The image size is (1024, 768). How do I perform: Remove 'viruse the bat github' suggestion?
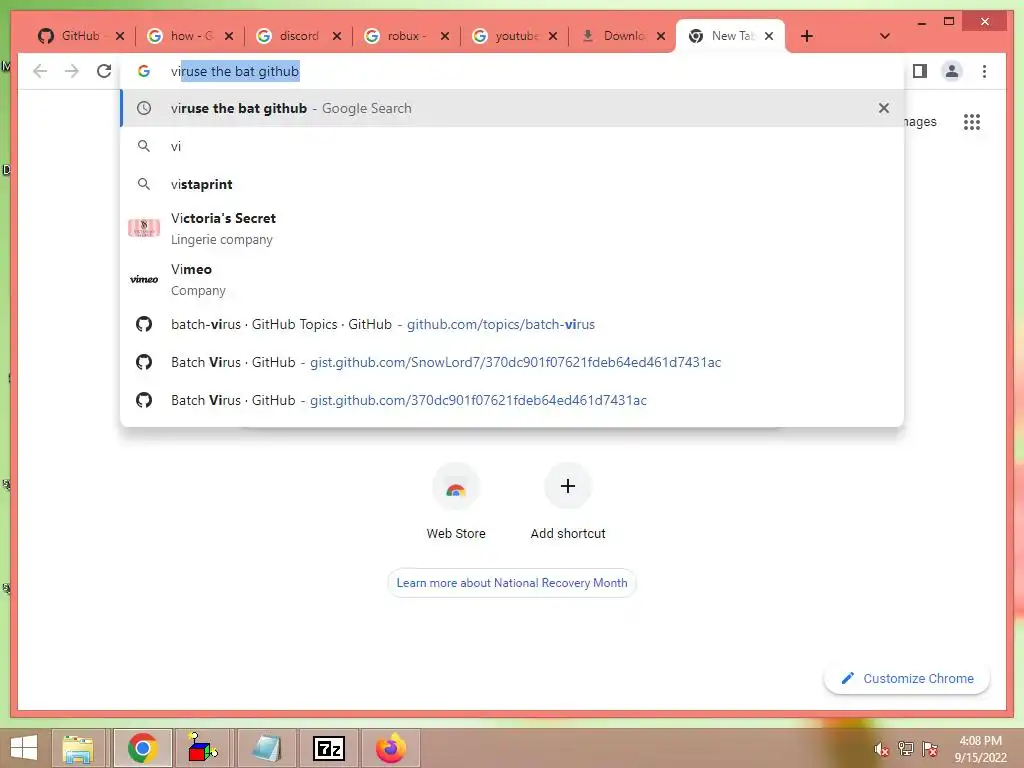(884, 108)
